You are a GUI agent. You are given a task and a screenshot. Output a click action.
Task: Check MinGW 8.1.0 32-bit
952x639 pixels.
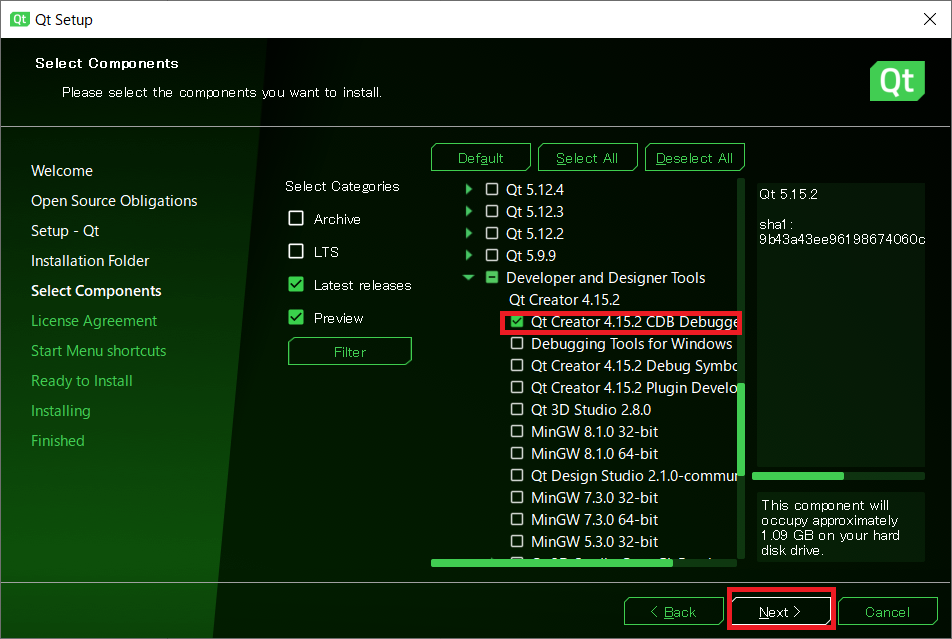517,431
